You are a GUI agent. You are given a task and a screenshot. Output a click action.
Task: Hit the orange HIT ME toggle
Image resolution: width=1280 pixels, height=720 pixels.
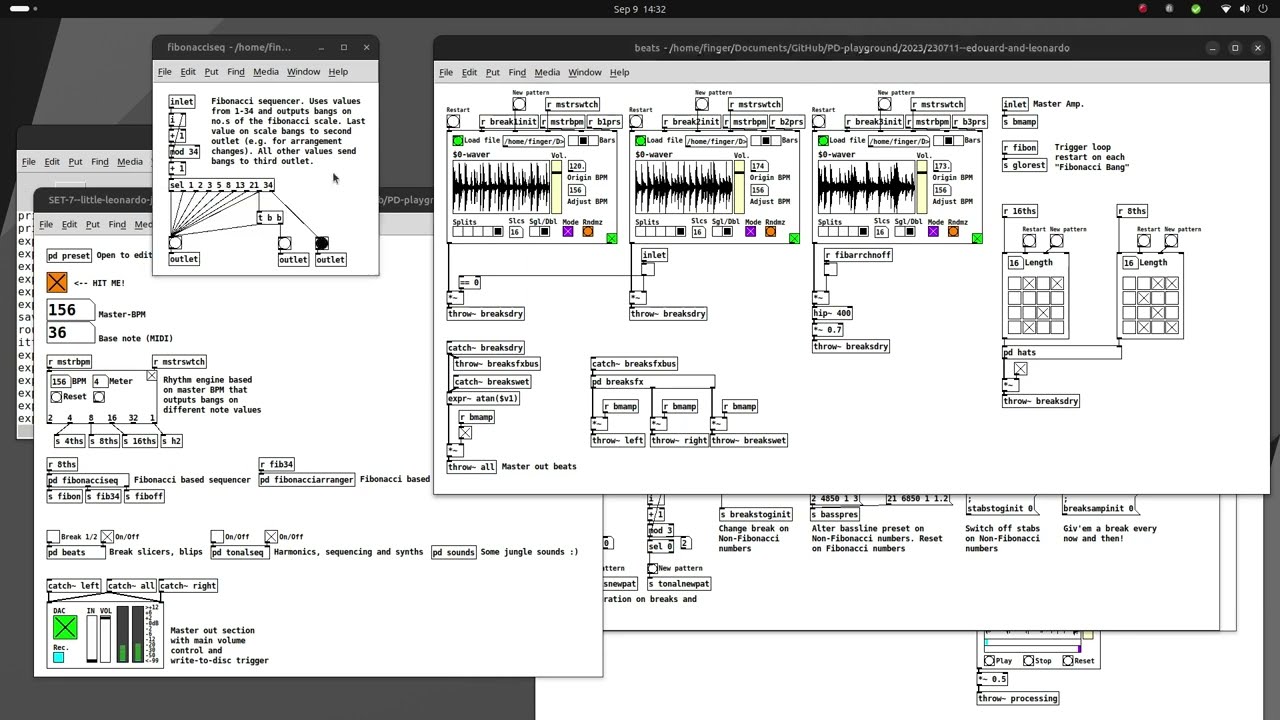57,283
